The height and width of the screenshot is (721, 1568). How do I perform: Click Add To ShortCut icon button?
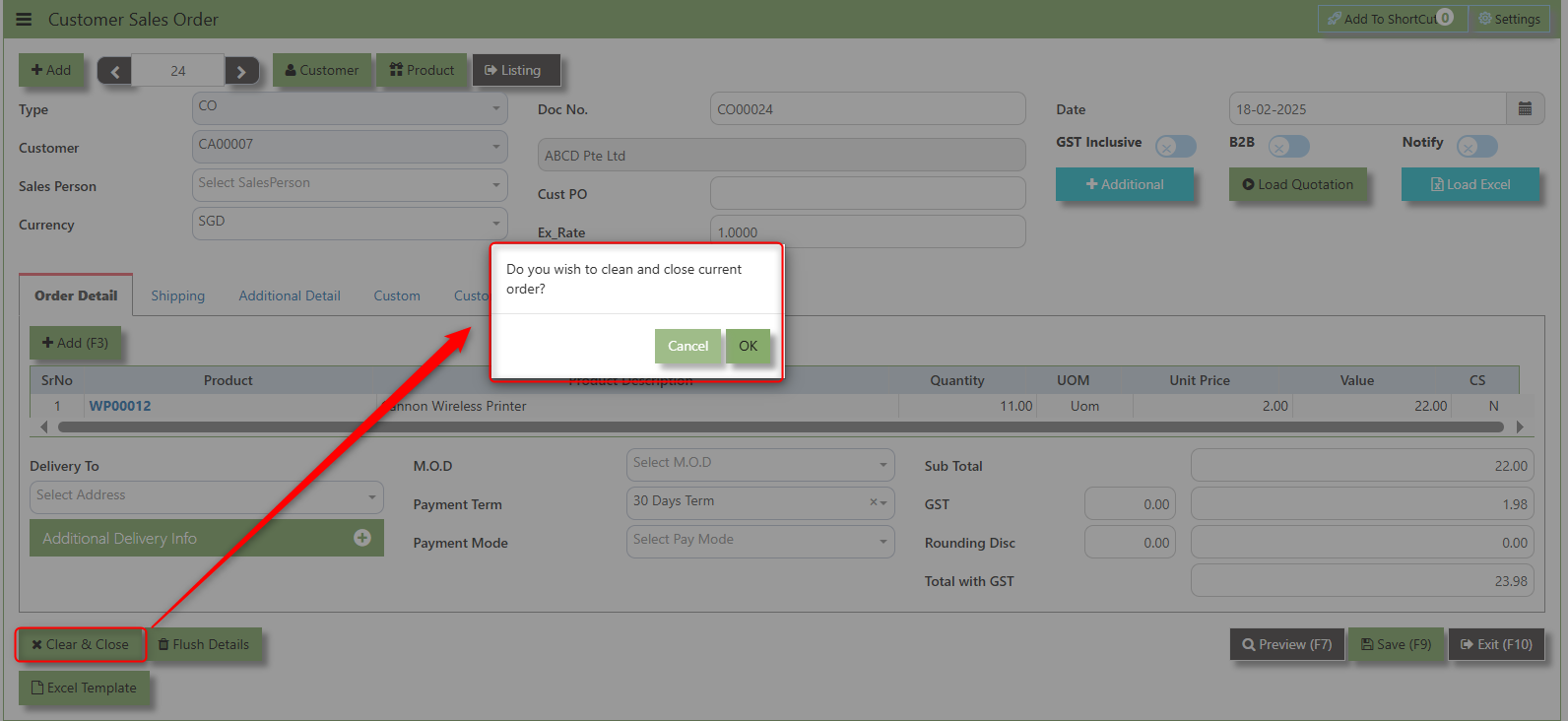tap(1390, 19)
